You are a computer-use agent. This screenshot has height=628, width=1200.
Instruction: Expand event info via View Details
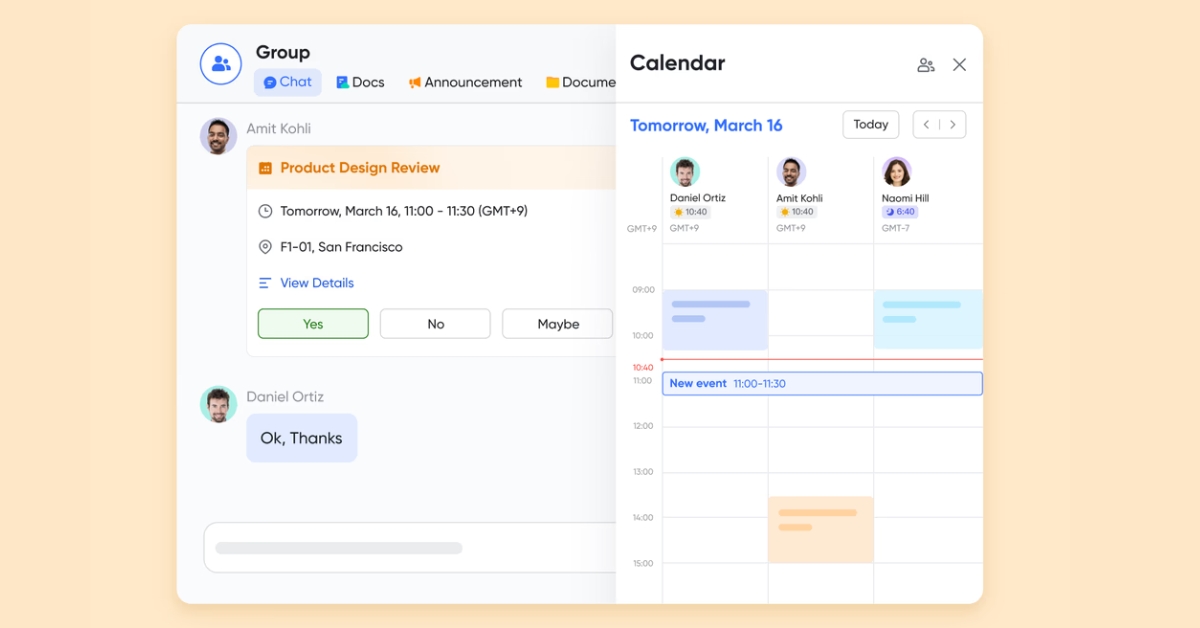click(x=316, y=283)
